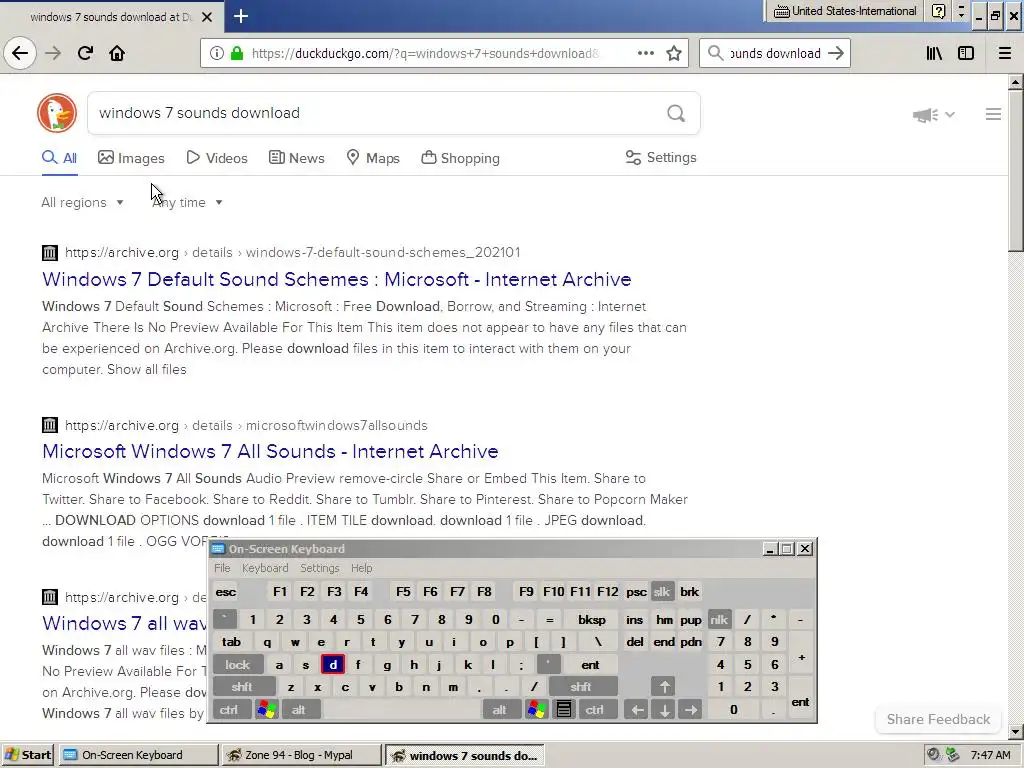Open the Settings dropdown in search nav
This screenshot has width=1024, height=768.
click(x=661, y=157)
